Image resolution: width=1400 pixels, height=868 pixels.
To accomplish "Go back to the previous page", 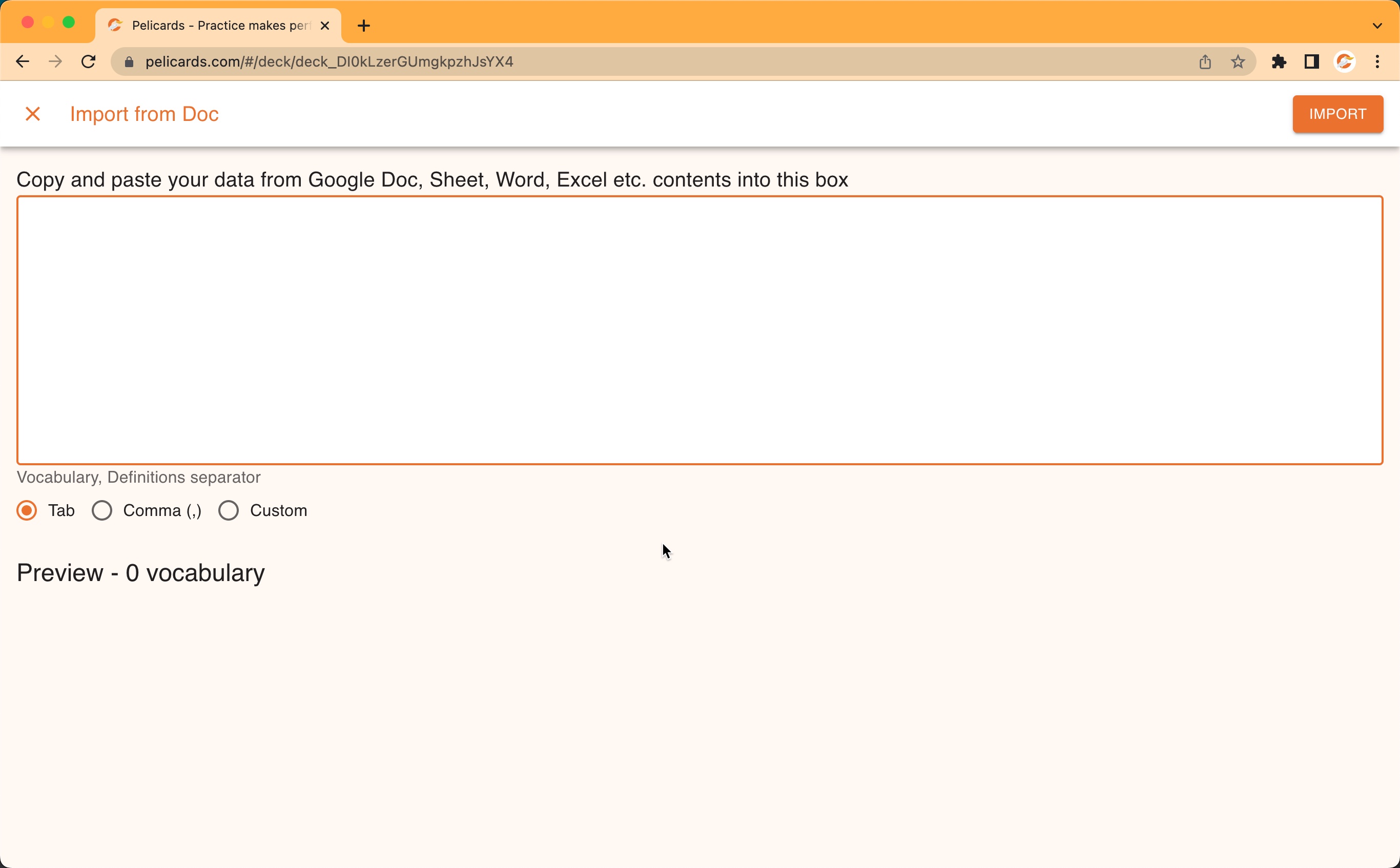I will coord(23,62).
